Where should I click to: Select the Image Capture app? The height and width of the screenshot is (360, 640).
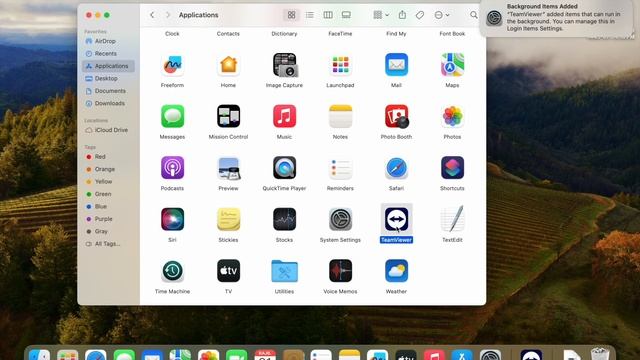[284, 65]
